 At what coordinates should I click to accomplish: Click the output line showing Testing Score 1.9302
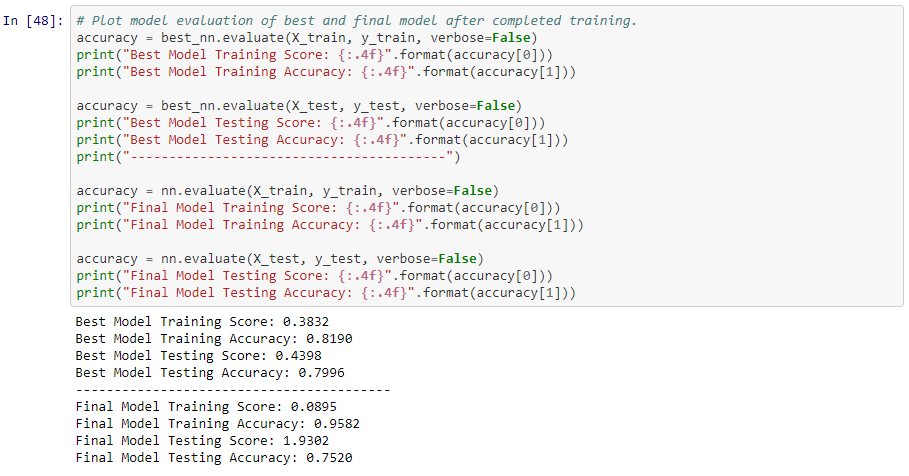(202, 440)
